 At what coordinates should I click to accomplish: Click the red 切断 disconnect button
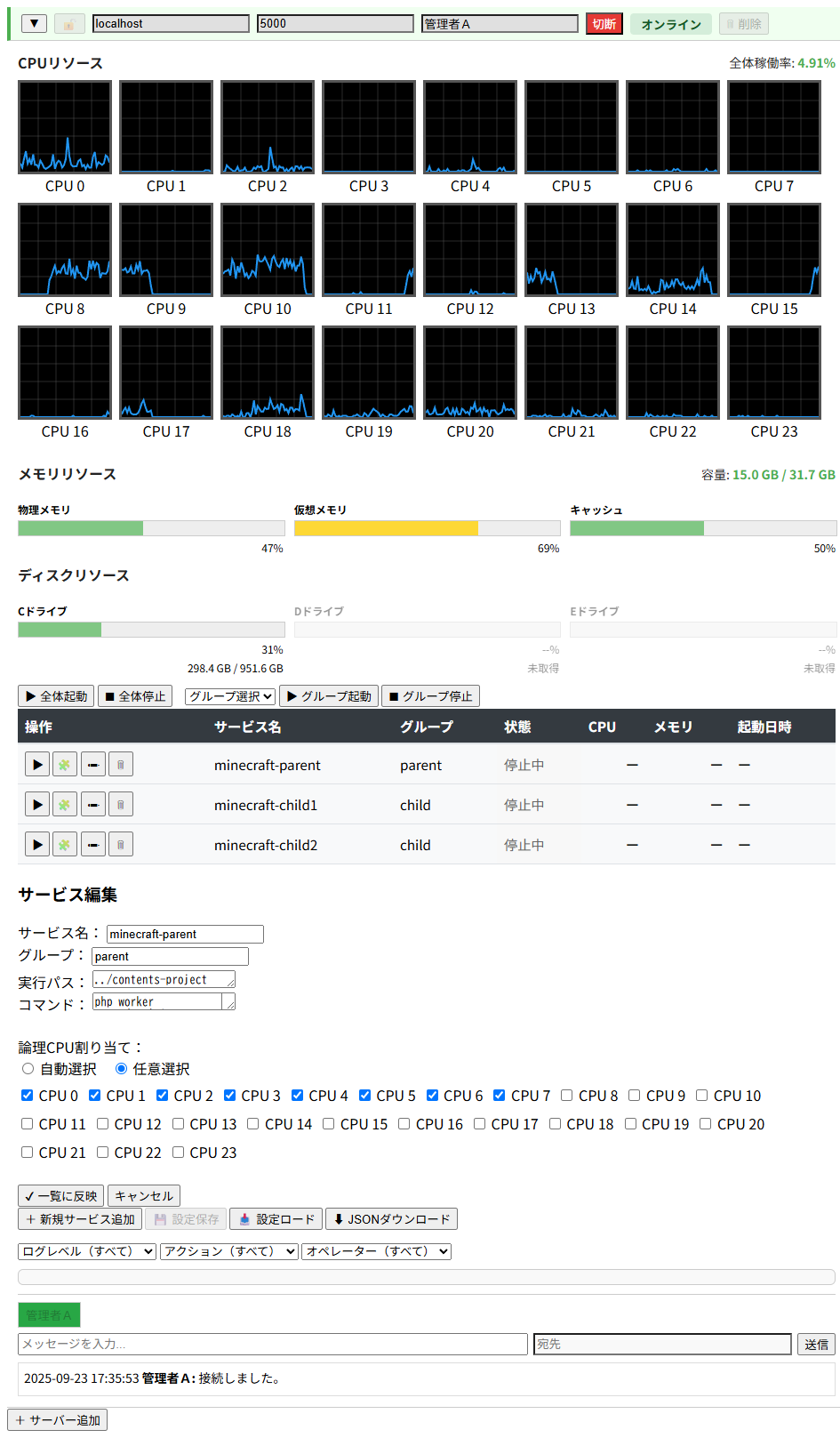point(604,24)
